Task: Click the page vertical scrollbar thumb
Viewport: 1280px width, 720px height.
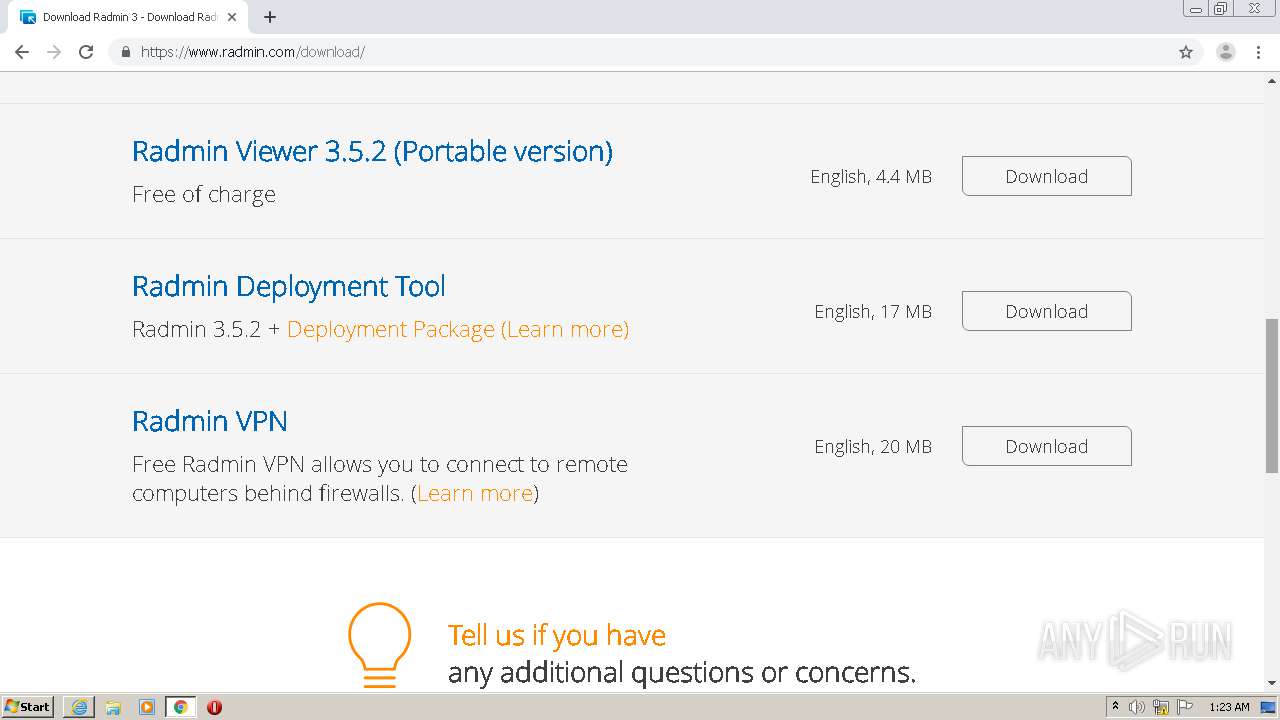Action: point(1272,395)
